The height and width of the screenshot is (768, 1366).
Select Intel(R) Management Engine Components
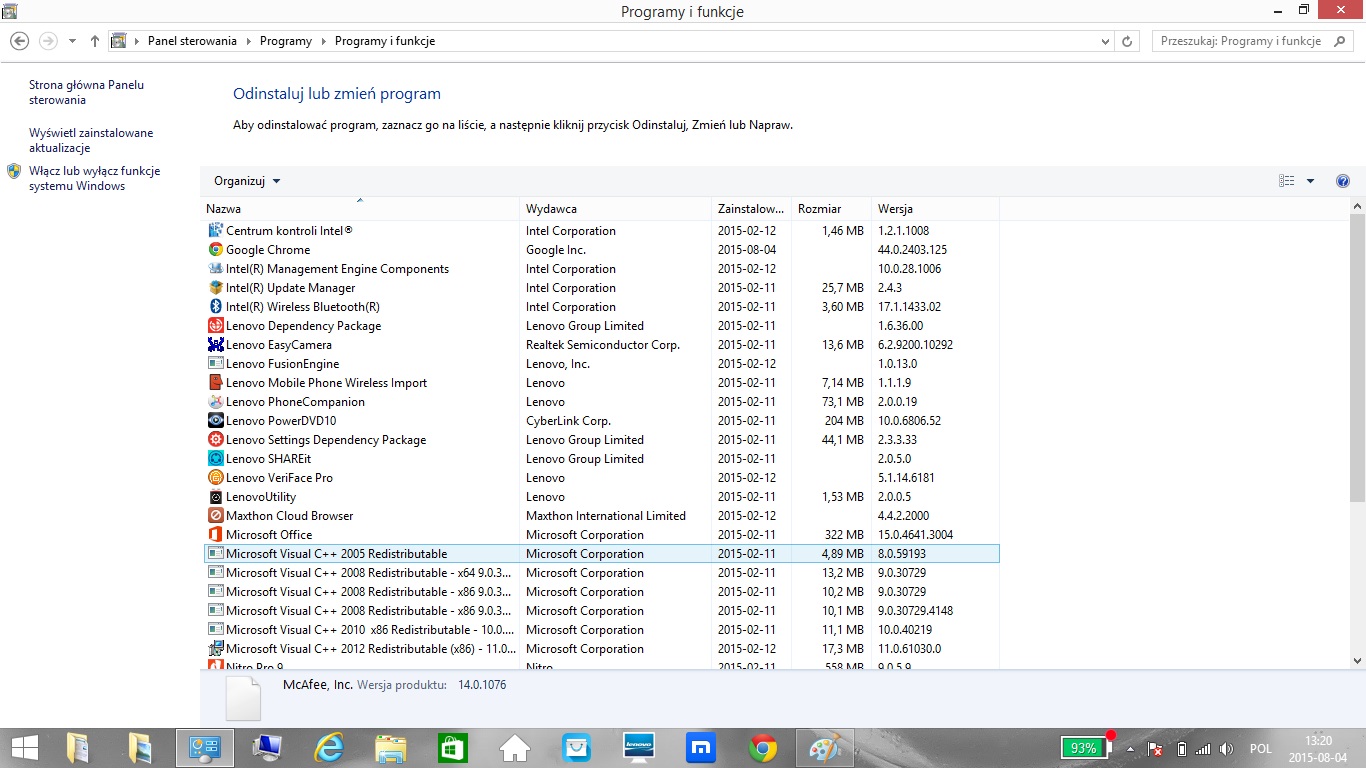pyautogui.click(x=601, y=269)
